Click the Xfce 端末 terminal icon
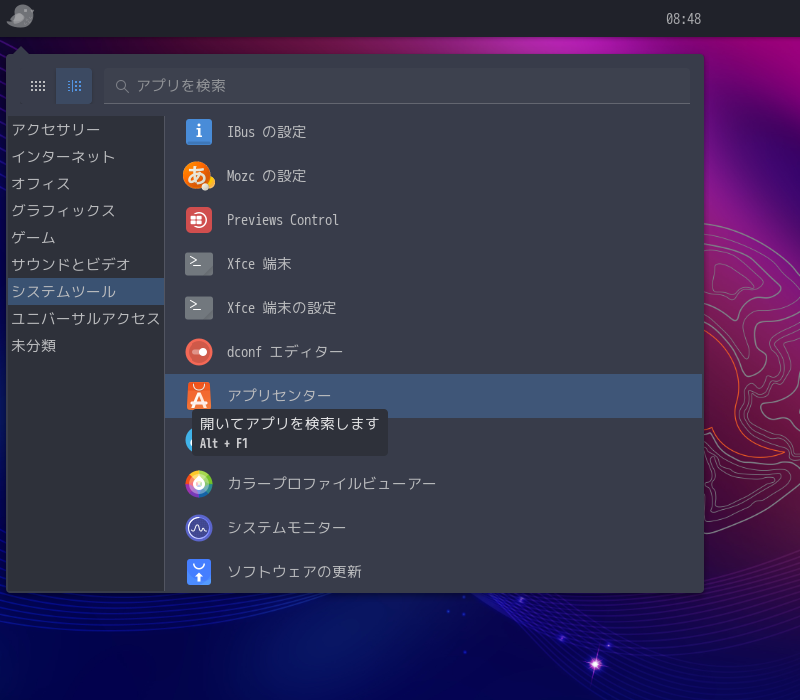Image resolution: width=800 pixels, height=700 pixels. (199, 264)
